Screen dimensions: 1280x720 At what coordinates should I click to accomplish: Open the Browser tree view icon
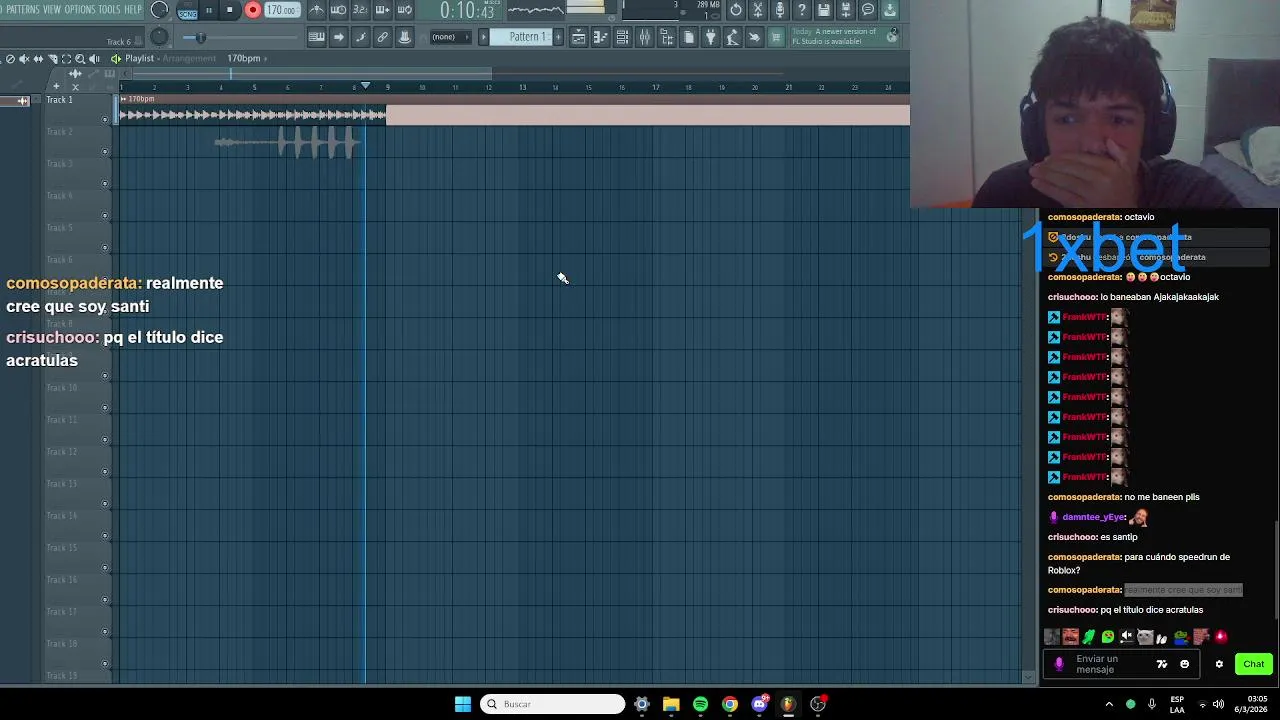click(x=666, y=37)
